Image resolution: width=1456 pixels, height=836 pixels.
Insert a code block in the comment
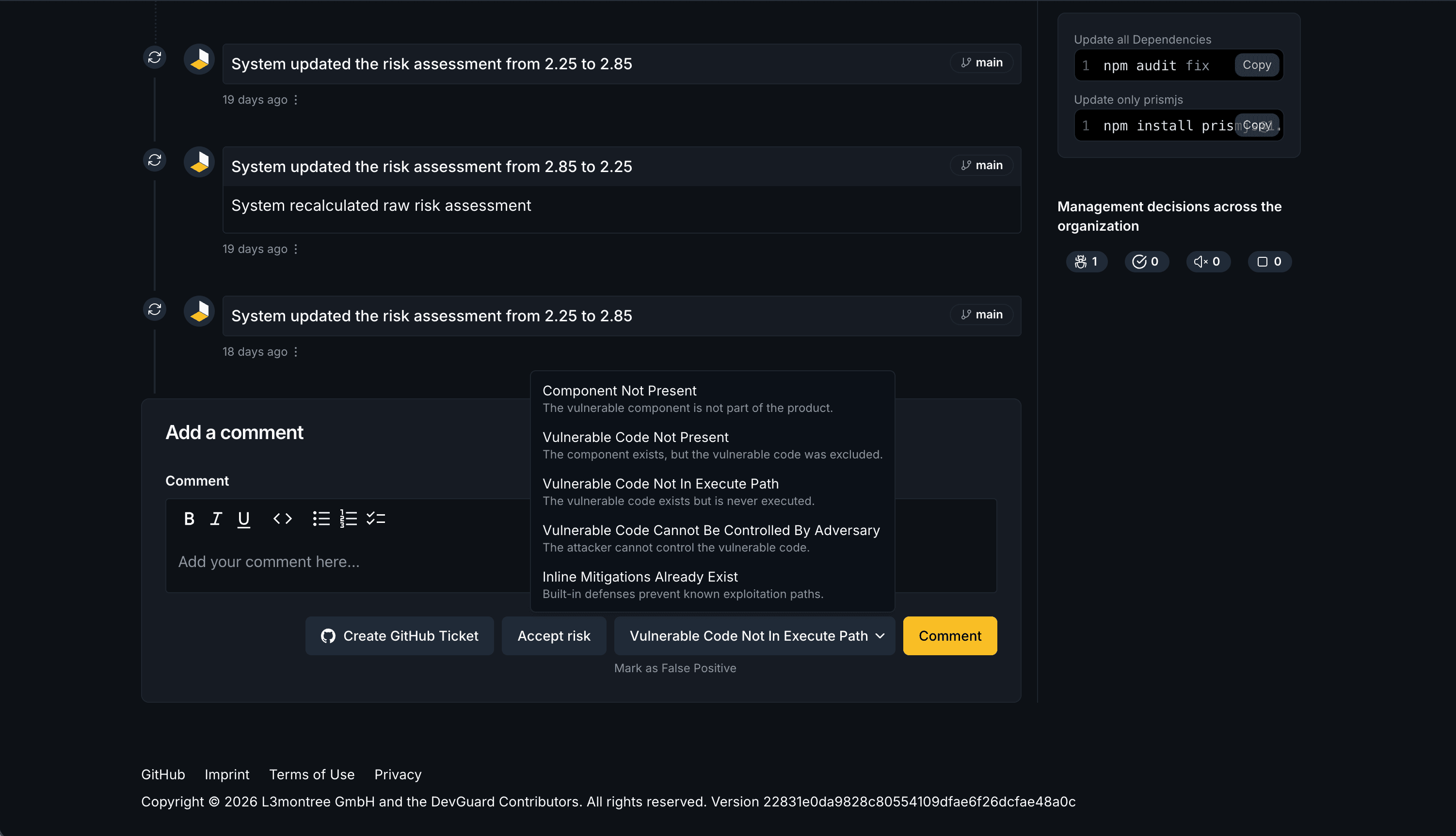pos(282,519)
